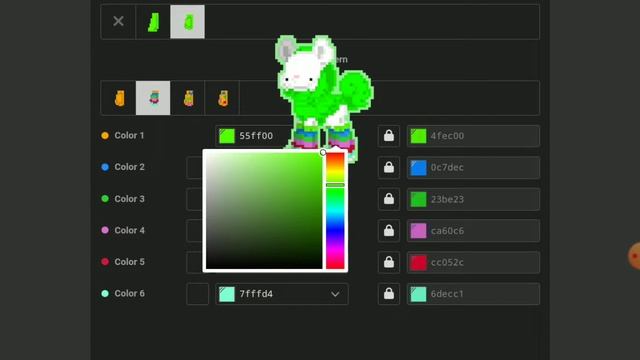Click the 6decc1 teal swatch
This screenshot has height=360, width=640.
418,294
